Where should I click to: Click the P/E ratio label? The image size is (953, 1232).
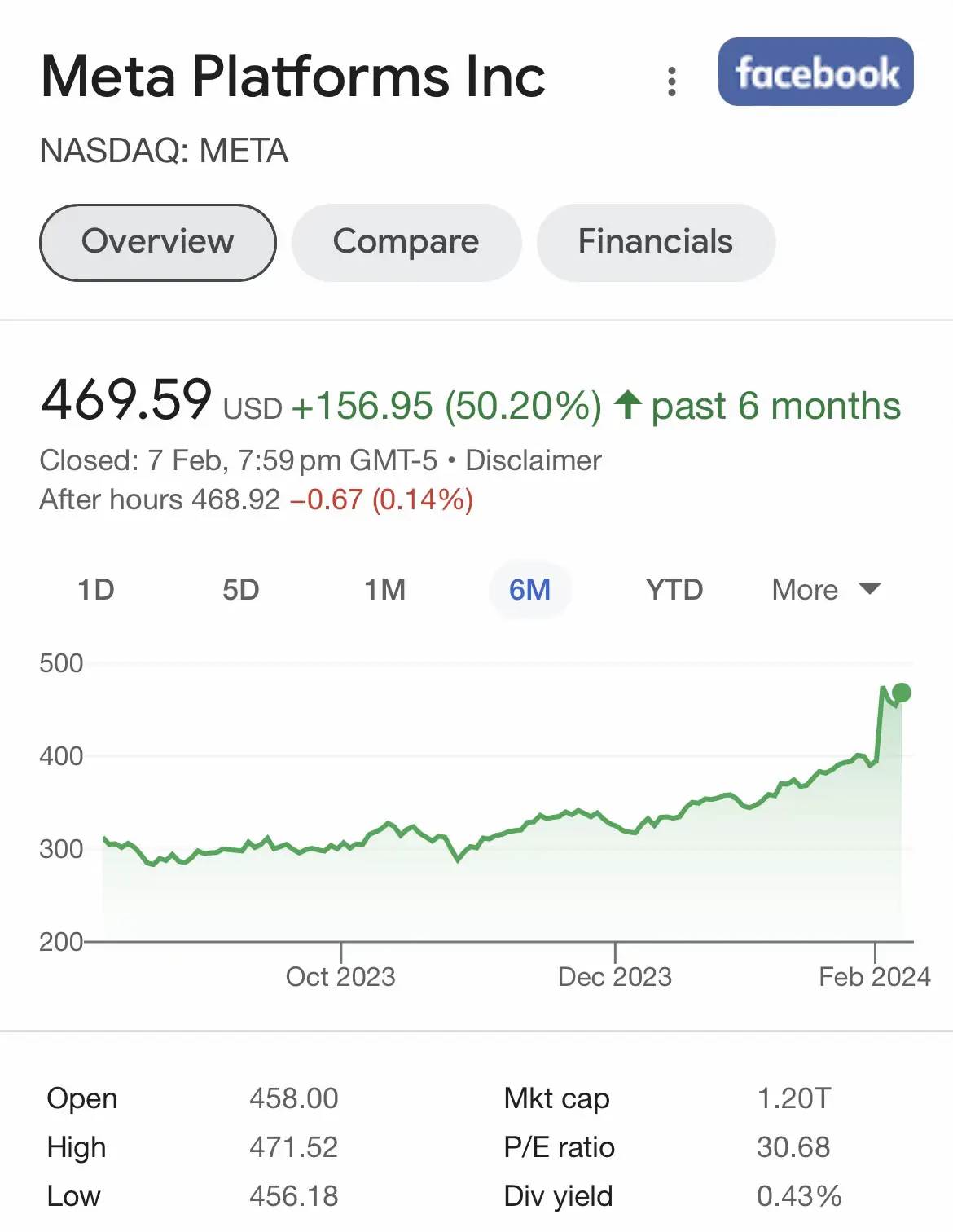(560, 1147)
